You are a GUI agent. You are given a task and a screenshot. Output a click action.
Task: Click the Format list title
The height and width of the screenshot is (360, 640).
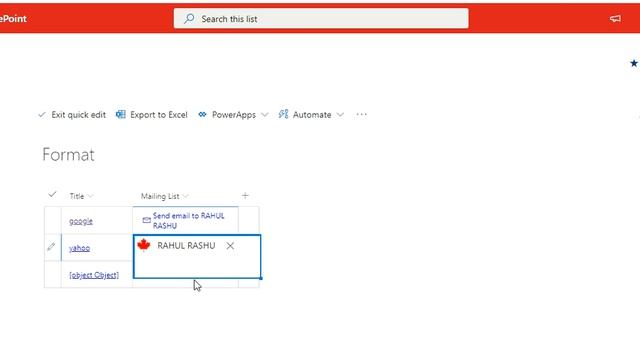(x=68, y=155)
